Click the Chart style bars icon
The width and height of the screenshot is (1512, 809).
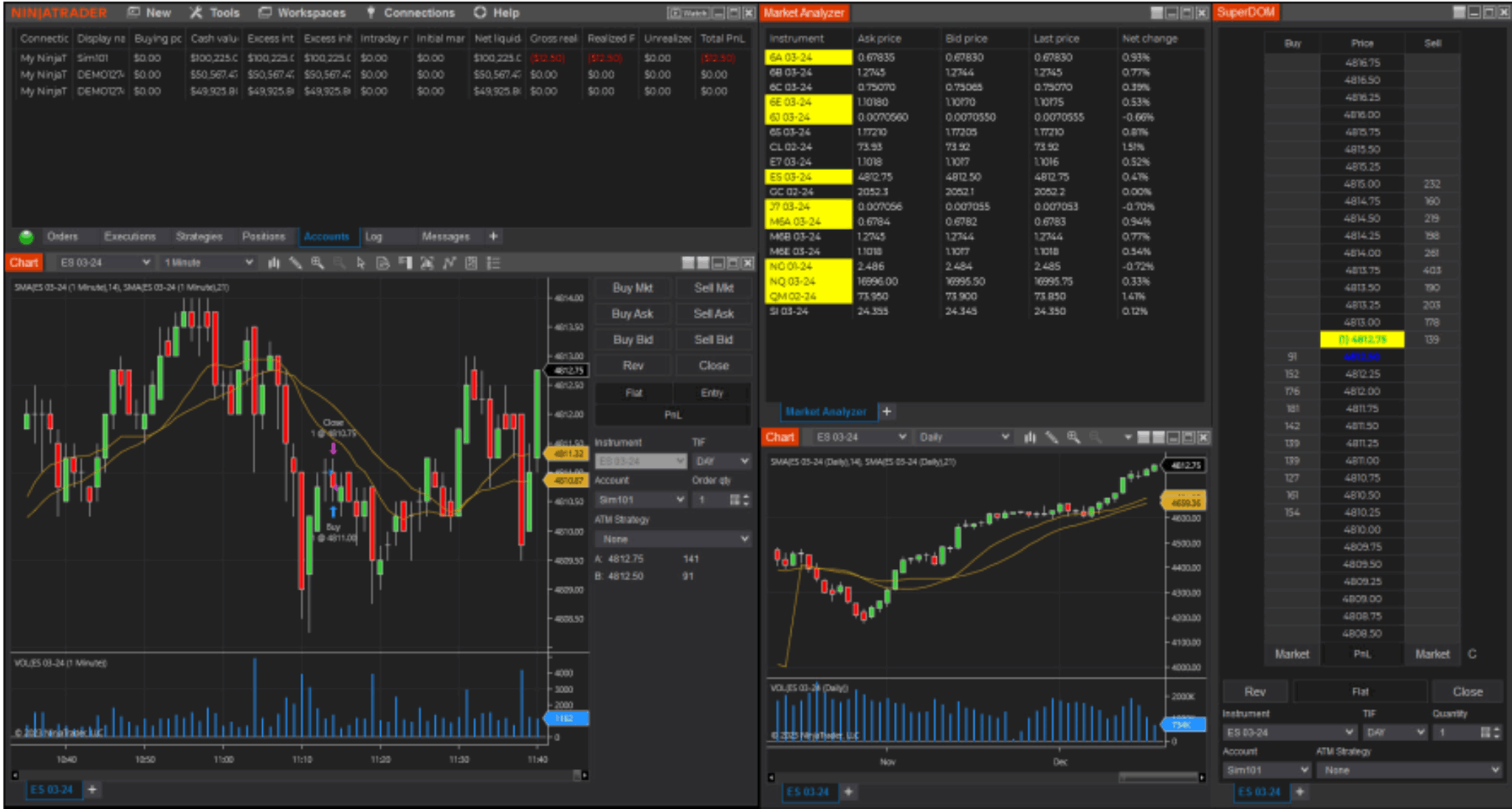pos(275,264)
